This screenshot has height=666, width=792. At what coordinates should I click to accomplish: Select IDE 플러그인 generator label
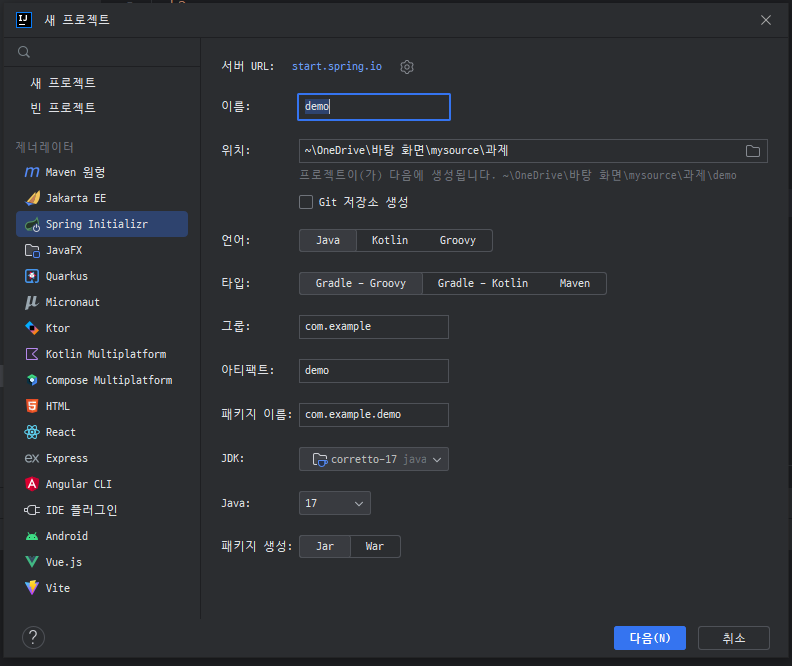click(81, 510)
